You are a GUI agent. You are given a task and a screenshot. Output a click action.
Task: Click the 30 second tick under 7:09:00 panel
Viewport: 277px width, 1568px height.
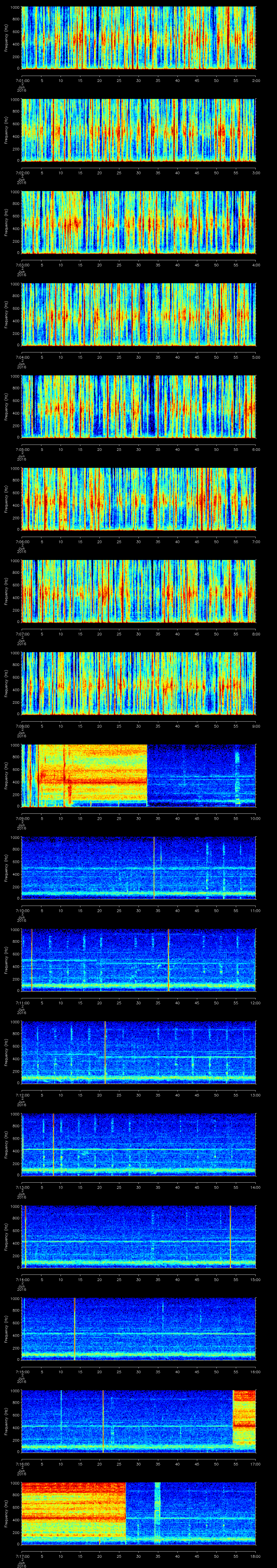pyautogui.click(x=139, y=818)
